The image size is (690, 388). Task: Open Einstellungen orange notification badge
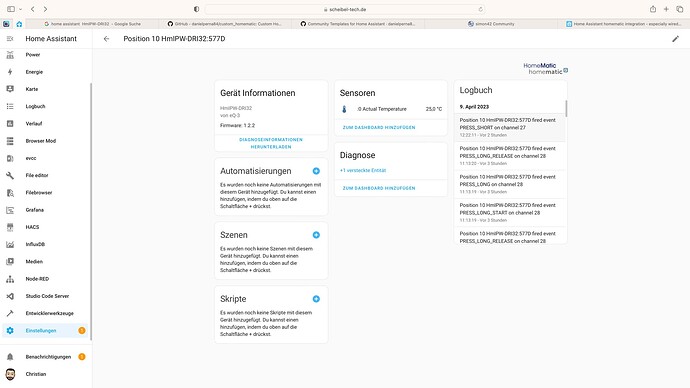82,330
